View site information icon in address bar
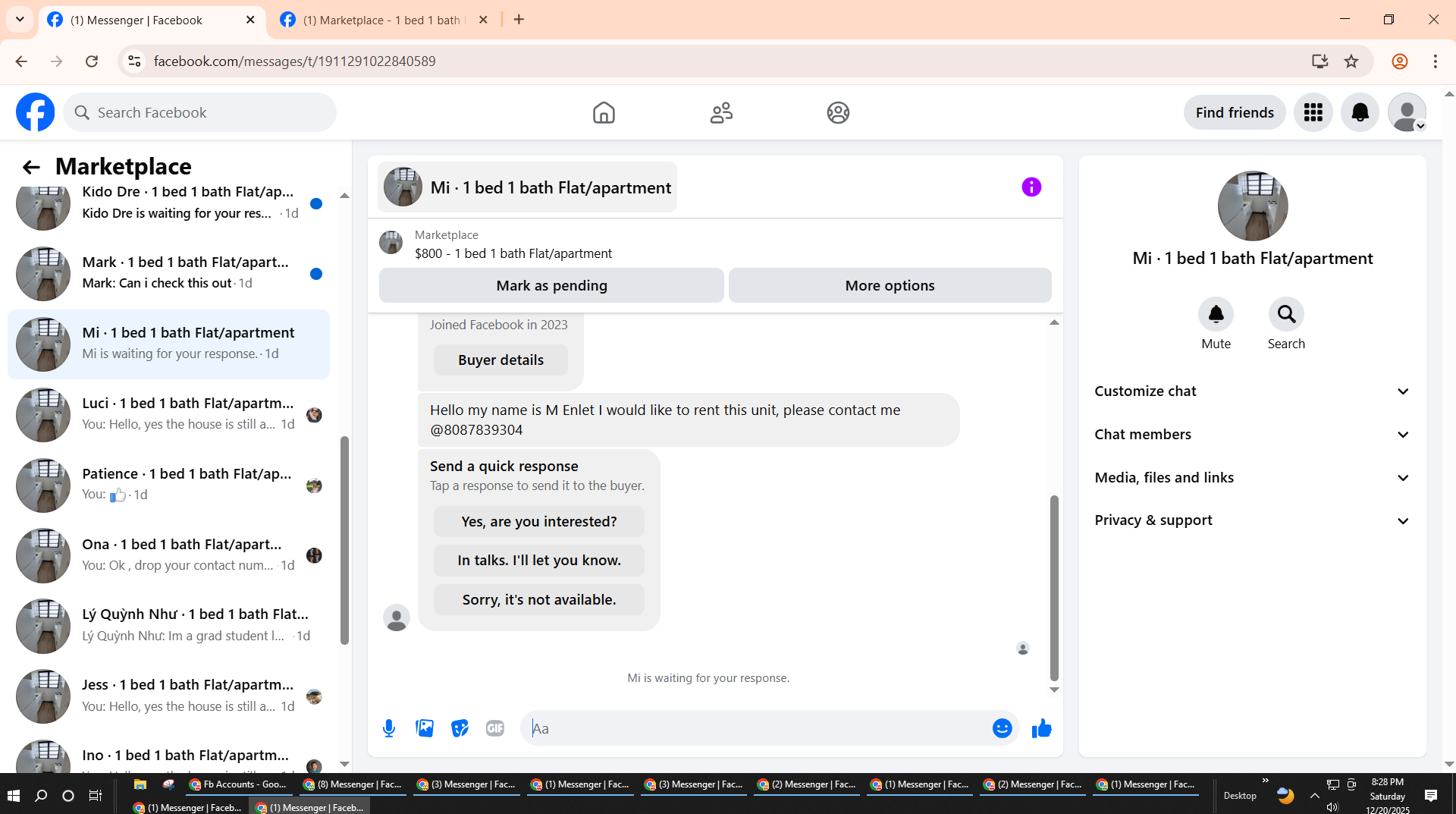This screenshot has width=1456, height=814. pos(134,61)
